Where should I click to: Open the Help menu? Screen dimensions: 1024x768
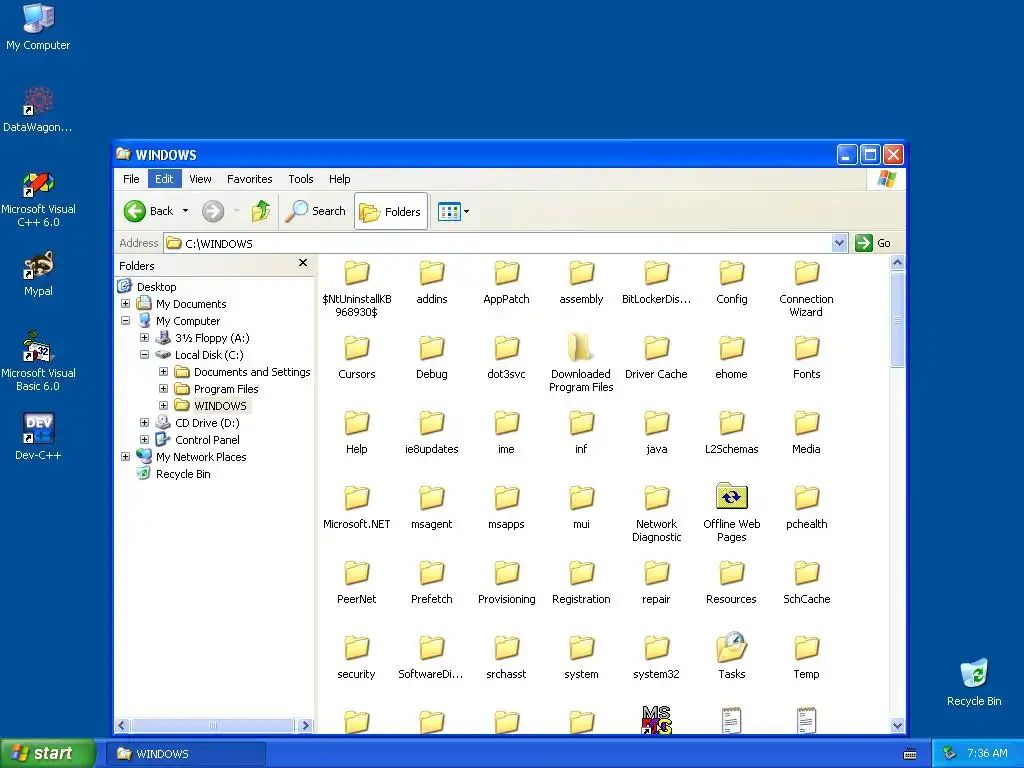[339, 179]
